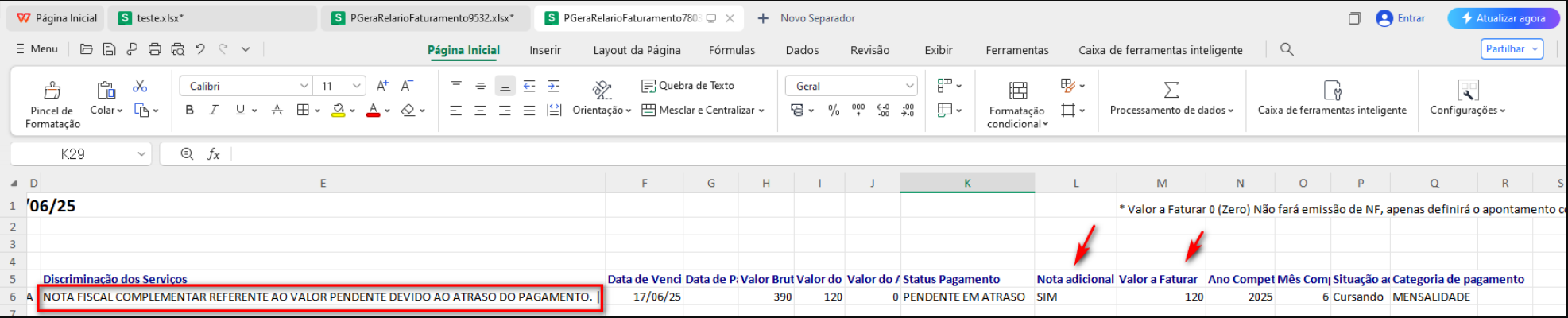Toggle Underline formatting button
This screenshot has height=318, width=1568.
point(240,111)
